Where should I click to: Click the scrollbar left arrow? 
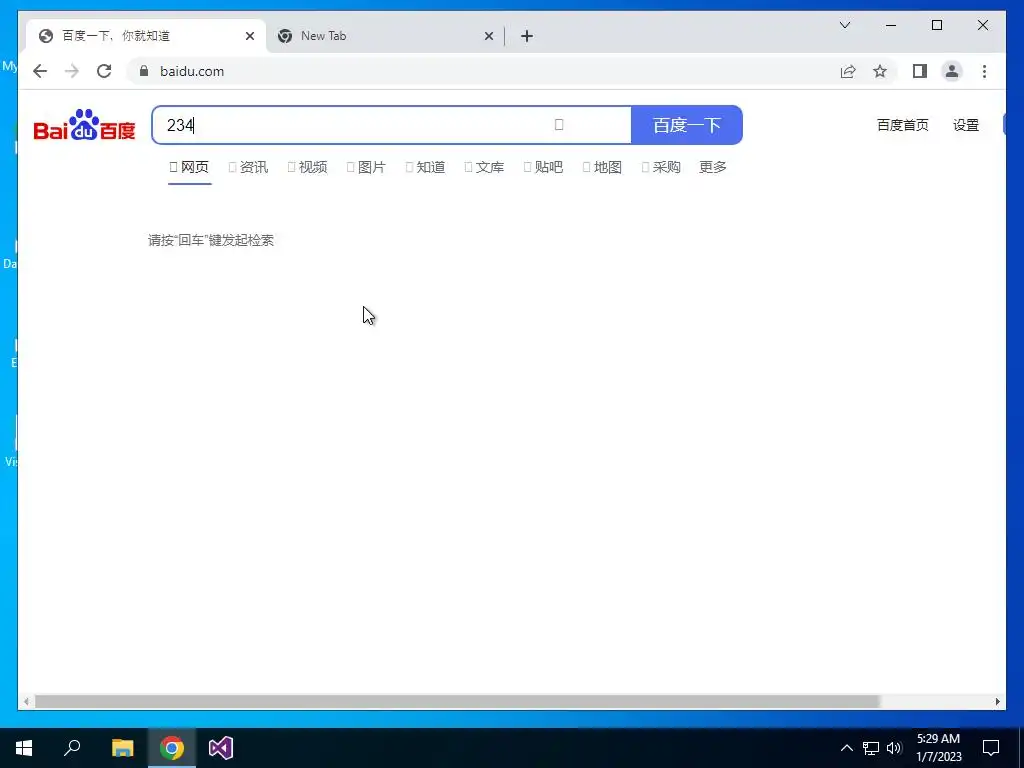coord(25,701)
